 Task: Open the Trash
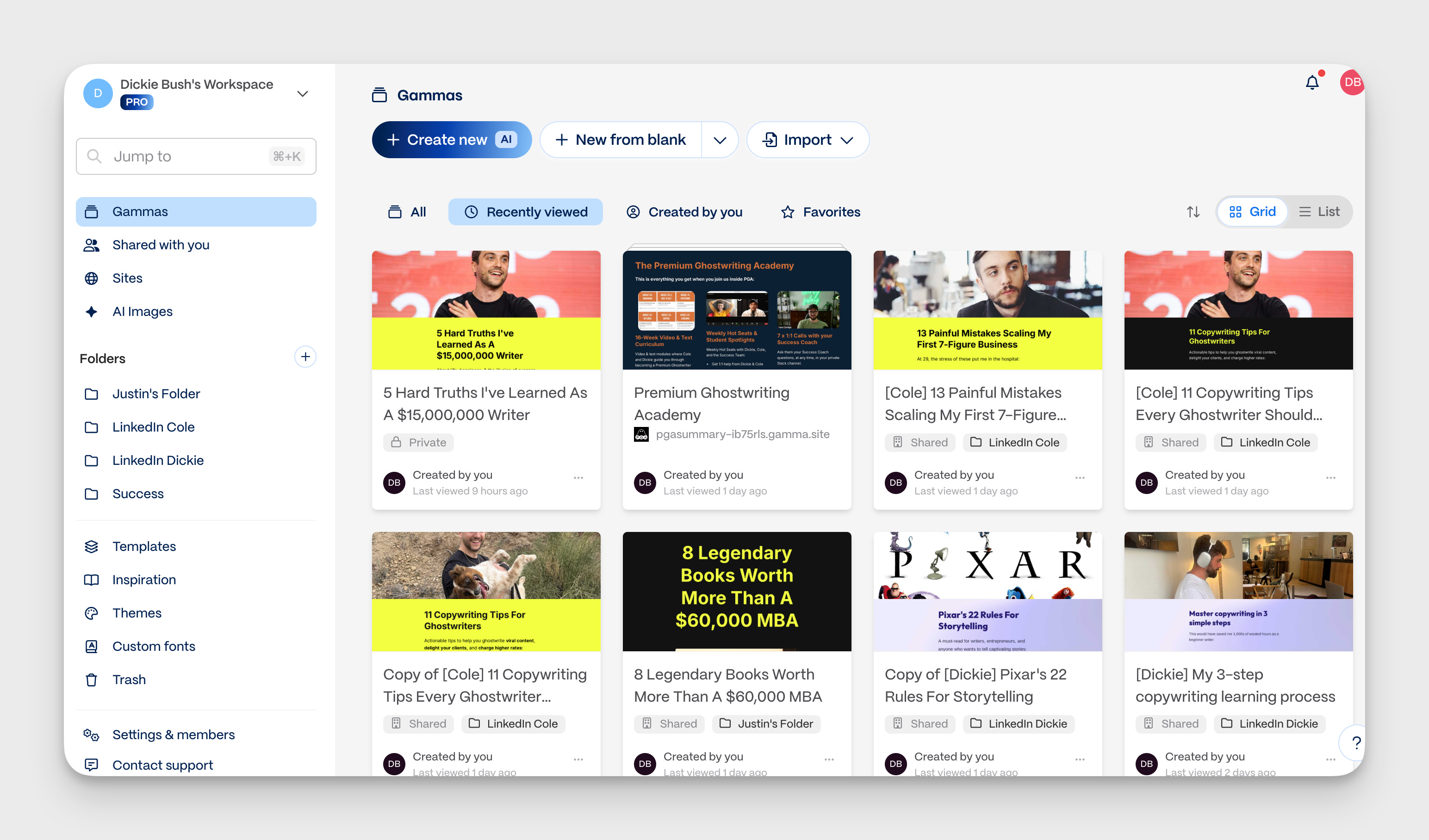[x=129, y=679]
